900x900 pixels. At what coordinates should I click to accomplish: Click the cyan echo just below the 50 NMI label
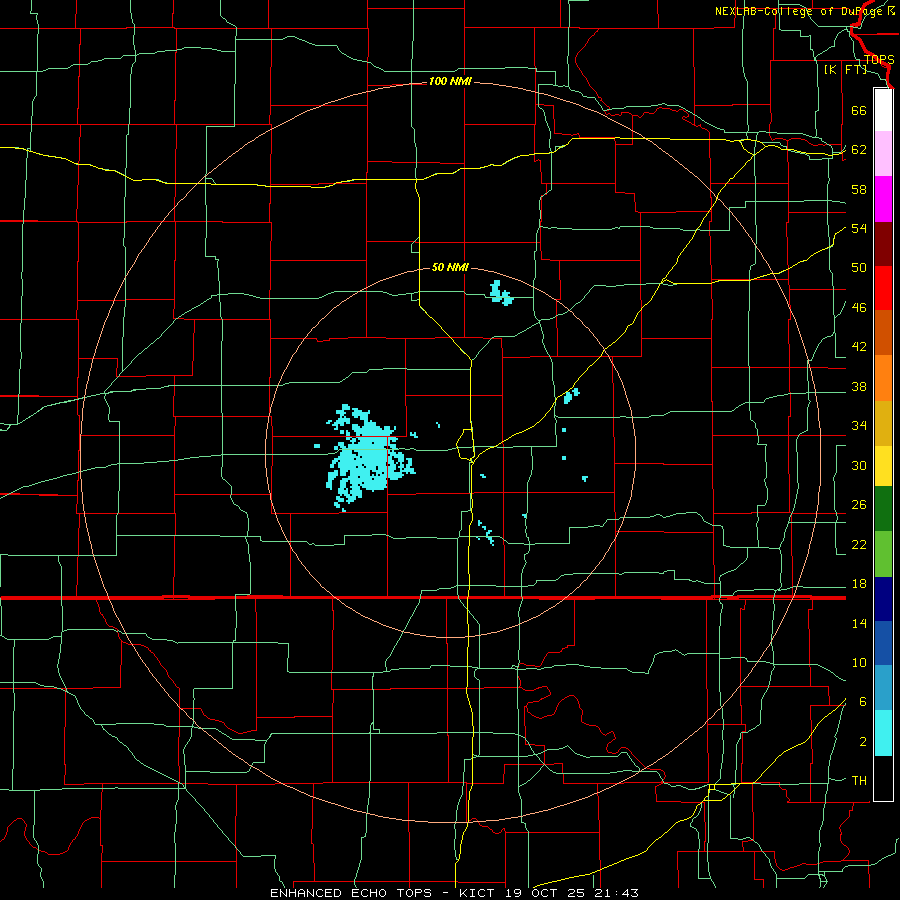click(500, 293)
